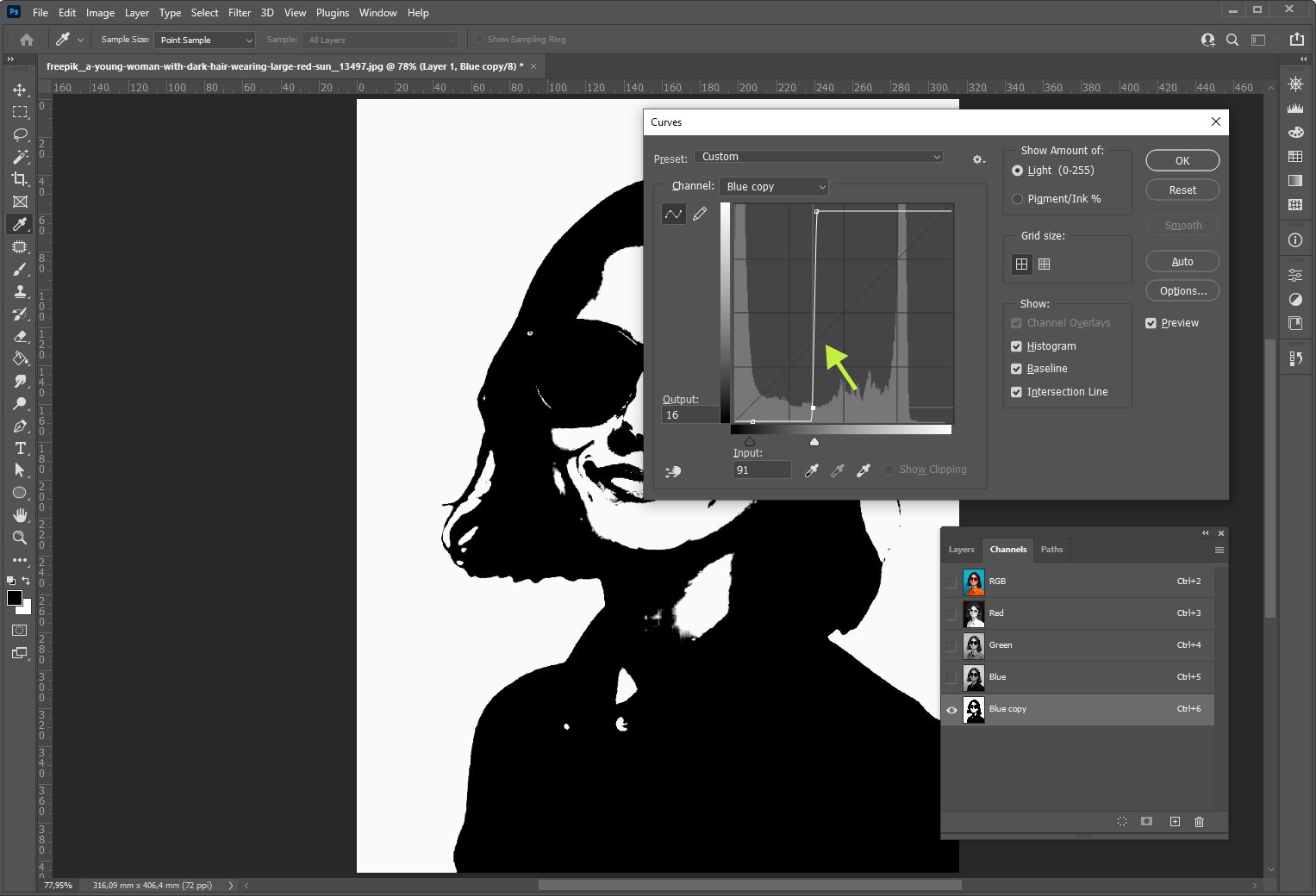Image resolution: width=1316 pixels, height=896 pixels.
Task: Delete current channel with trash icon
Action: click(1199, 822)
